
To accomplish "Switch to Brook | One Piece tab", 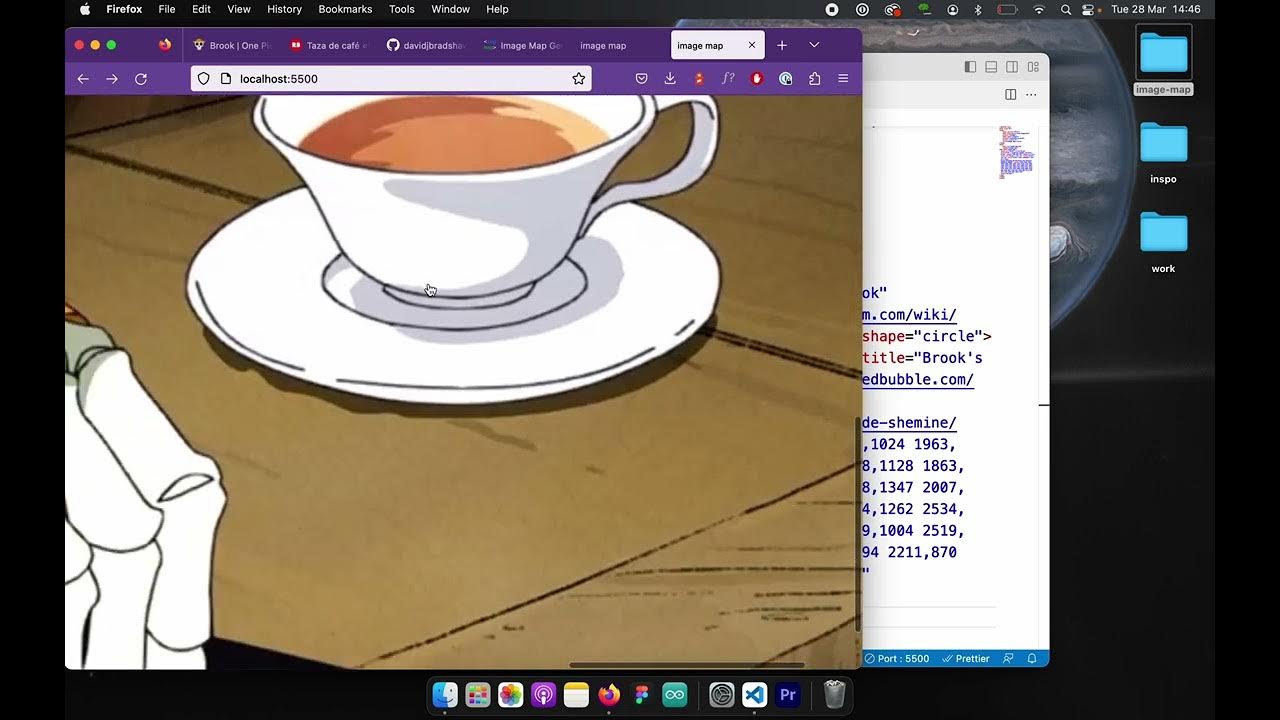I will tap(232, 45).
